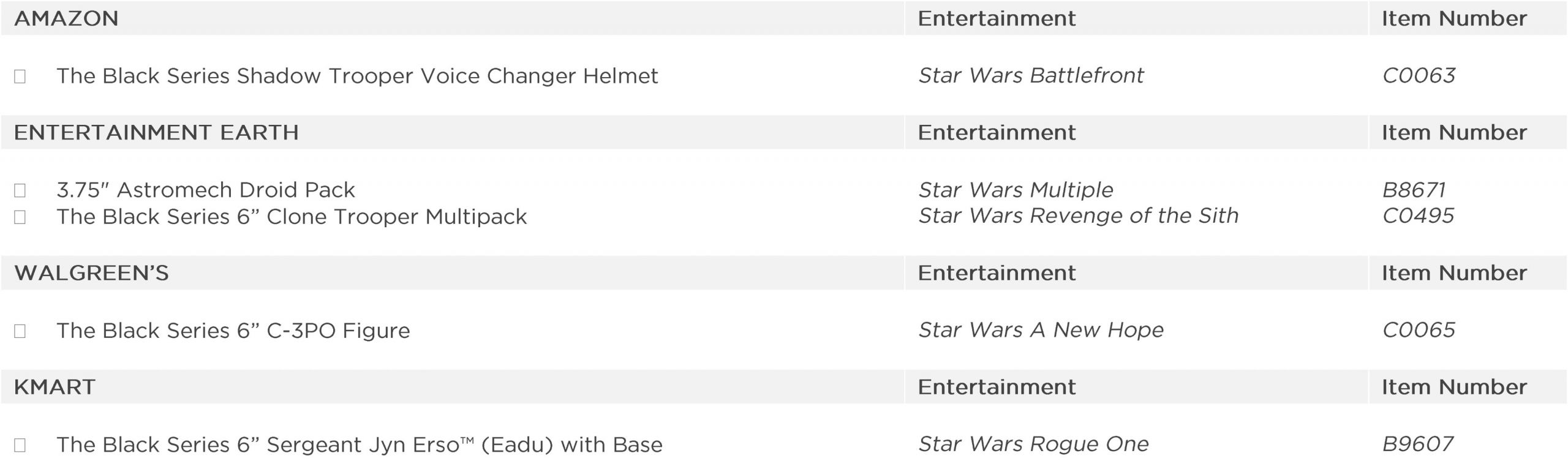Click the WALGREEN'S section header

click(91, 273)
